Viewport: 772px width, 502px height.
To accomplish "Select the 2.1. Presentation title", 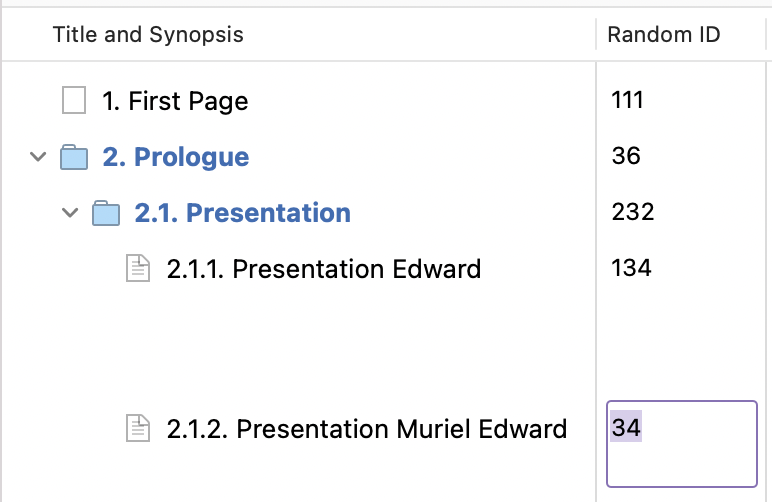I will pyautogui.click(x=242, y=213).
